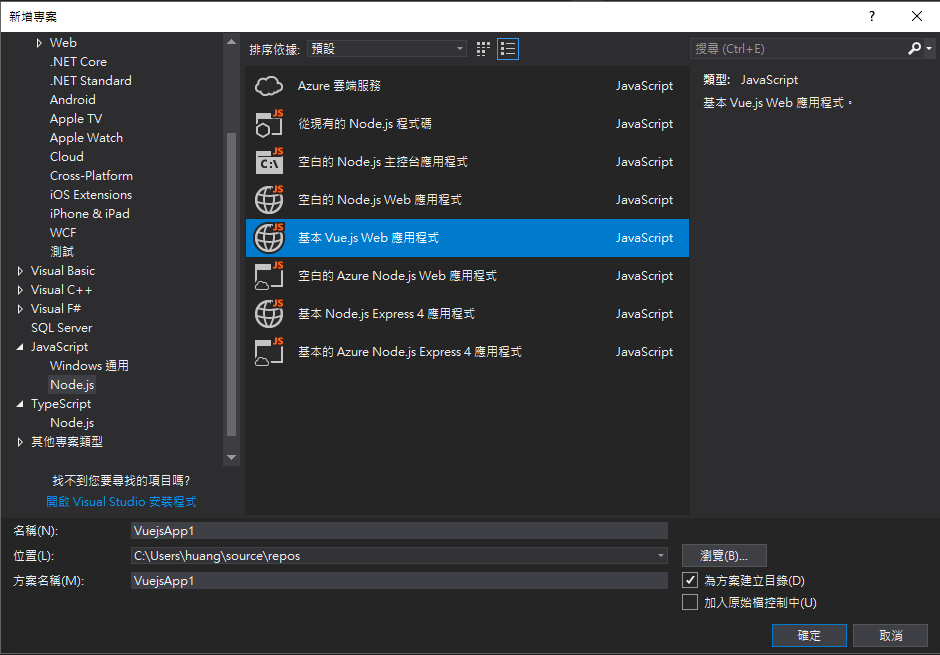
Task: Select iPhone & iPad category
Action: click(x=89, y=214)
